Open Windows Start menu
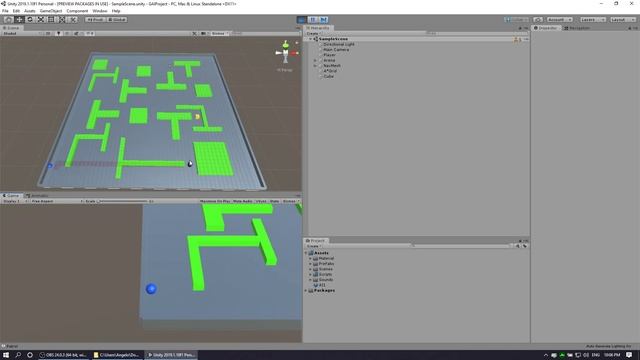 coord(6,355)
